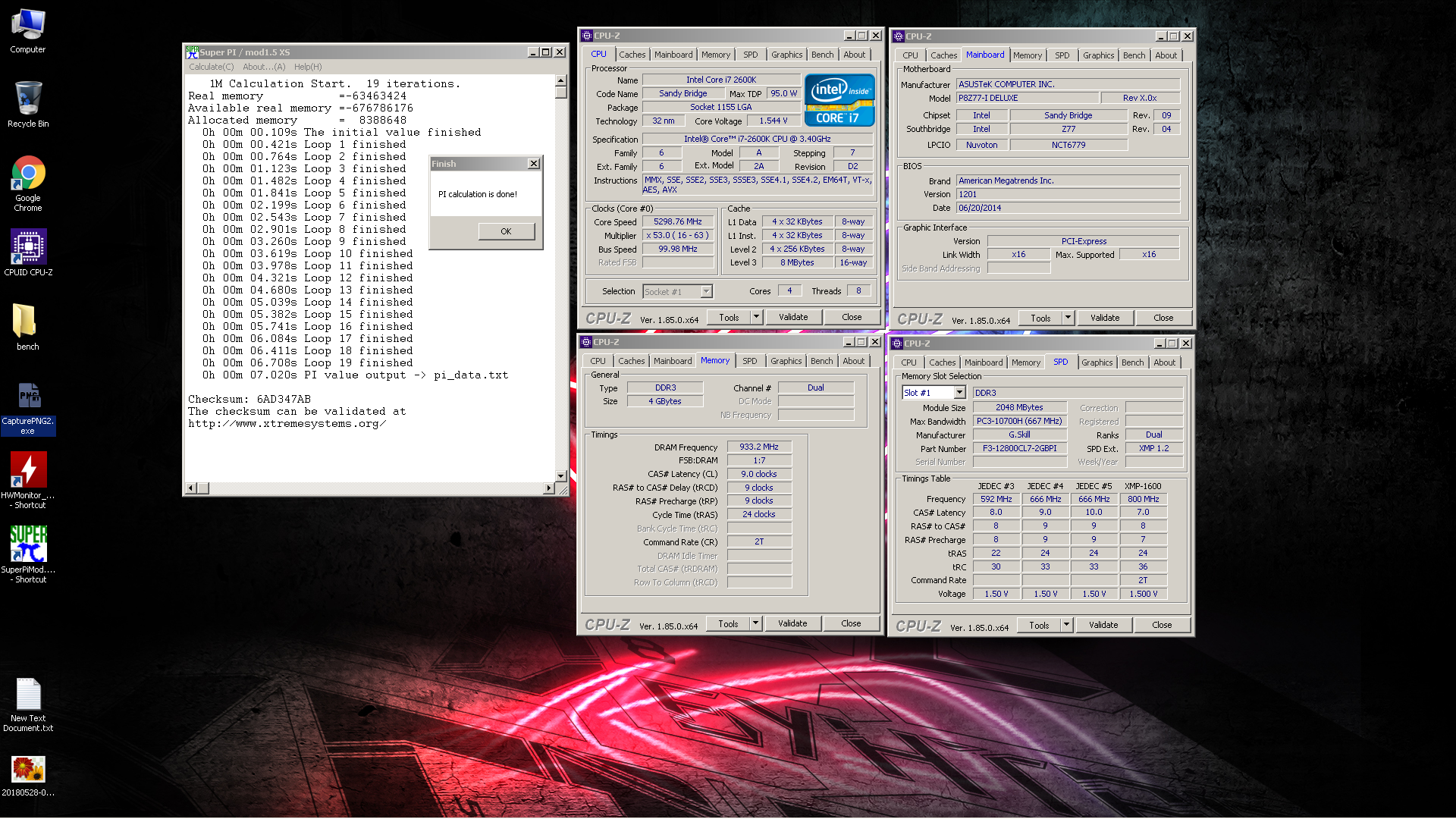Select CapturePNG2.exe desktop icon
This screenshot has height=819, width=1456.
coord(28,409)
